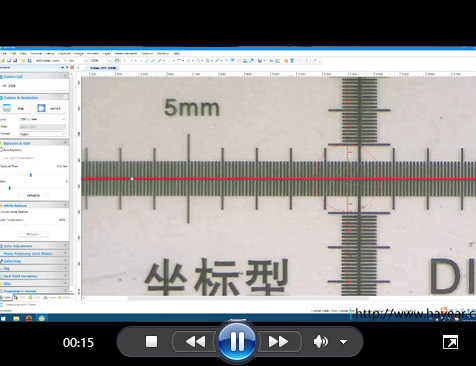Select the hand pan tool icon
Screen dimensions: 476x366
[x=117, y=61]
